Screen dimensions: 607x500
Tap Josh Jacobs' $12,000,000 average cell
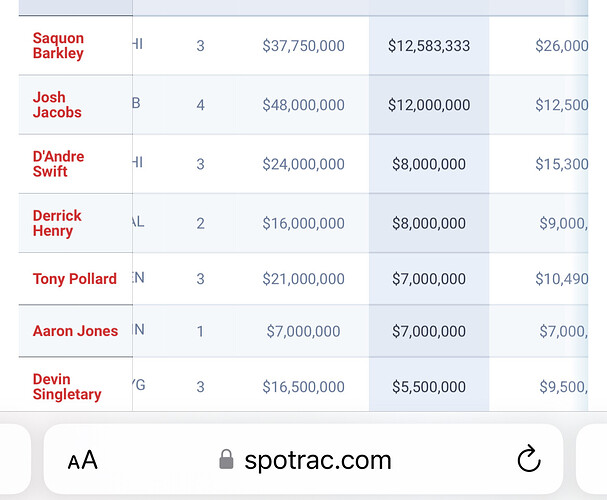click(x=429, y=105)
